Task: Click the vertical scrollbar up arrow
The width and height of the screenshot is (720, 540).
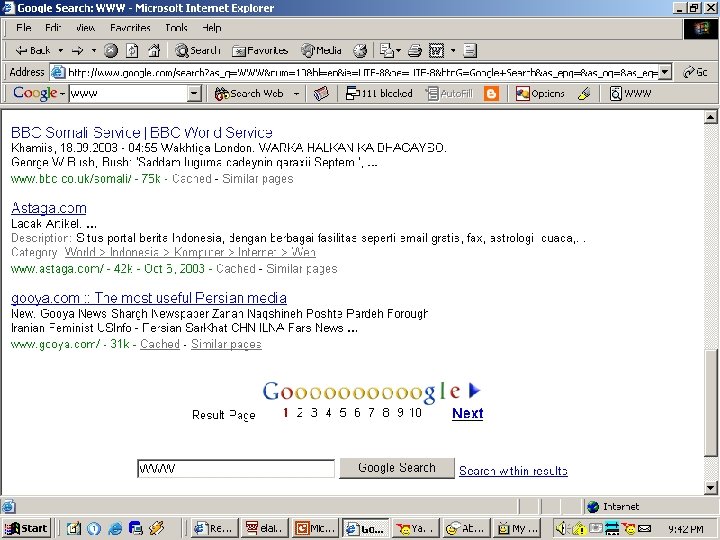Action: 711,117
